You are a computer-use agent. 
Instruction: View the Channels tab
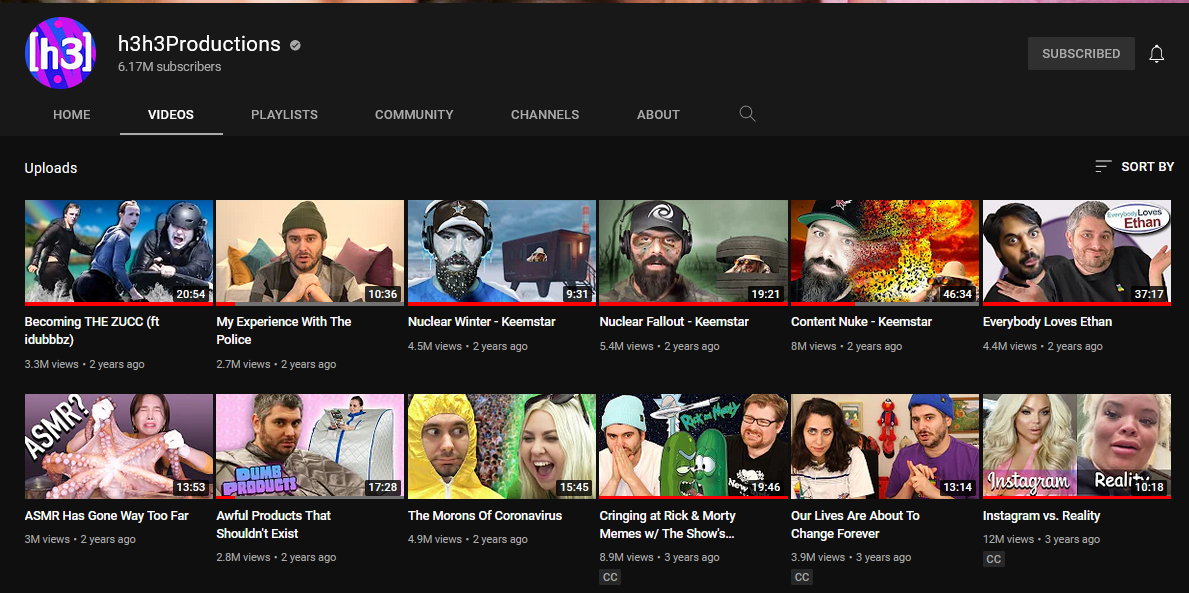(545, 115)
